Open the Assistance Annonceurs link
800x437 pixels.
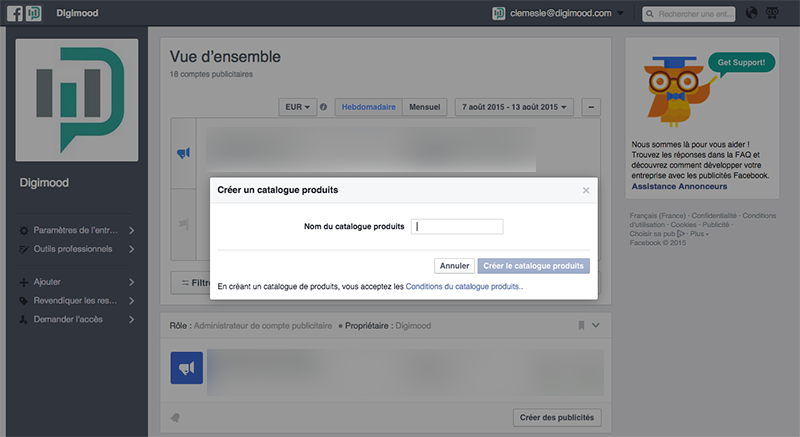(679, 187)
